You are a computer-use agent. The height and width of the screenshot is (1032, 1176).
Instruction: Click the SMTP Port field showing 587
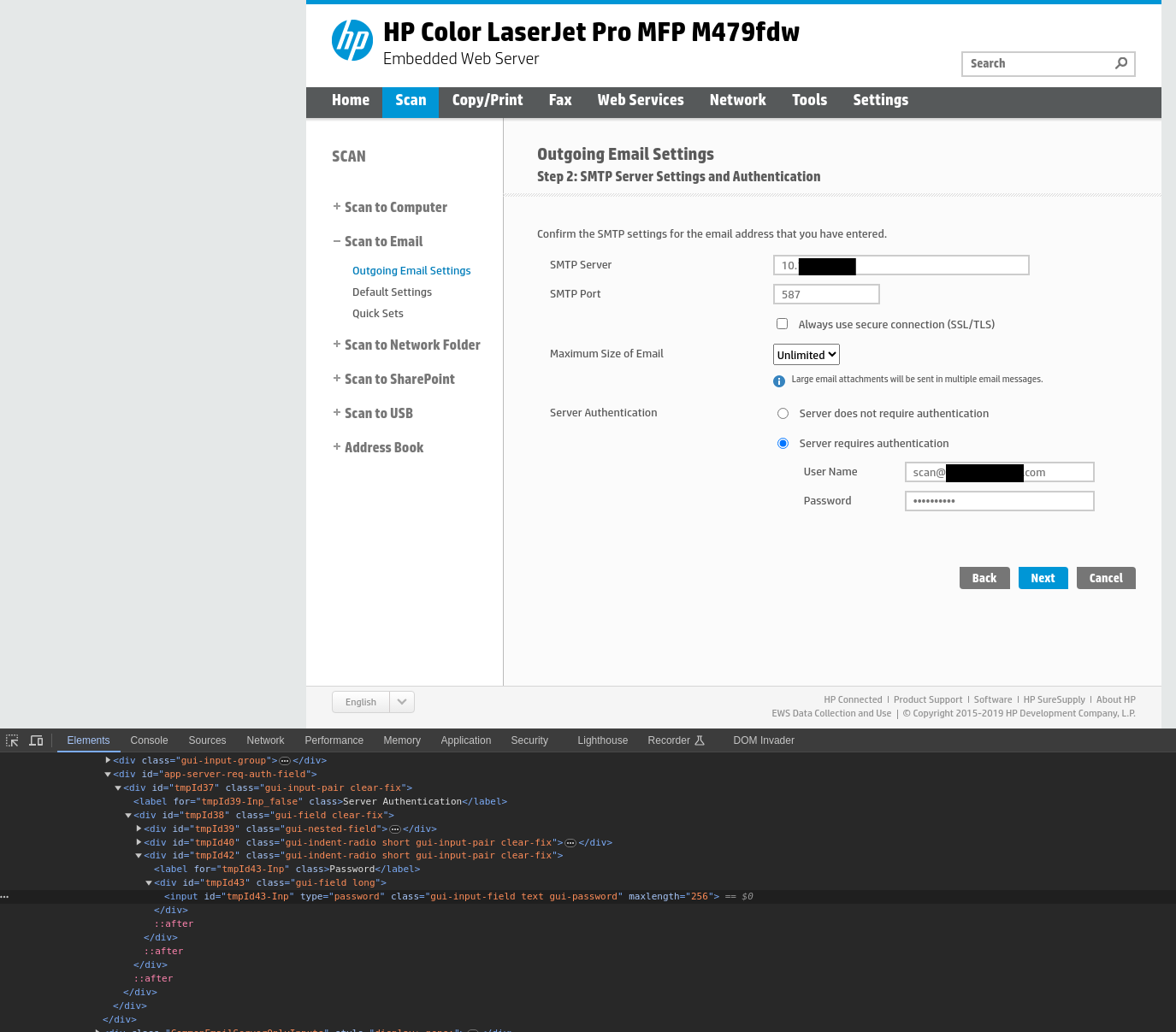pos(826,294)
